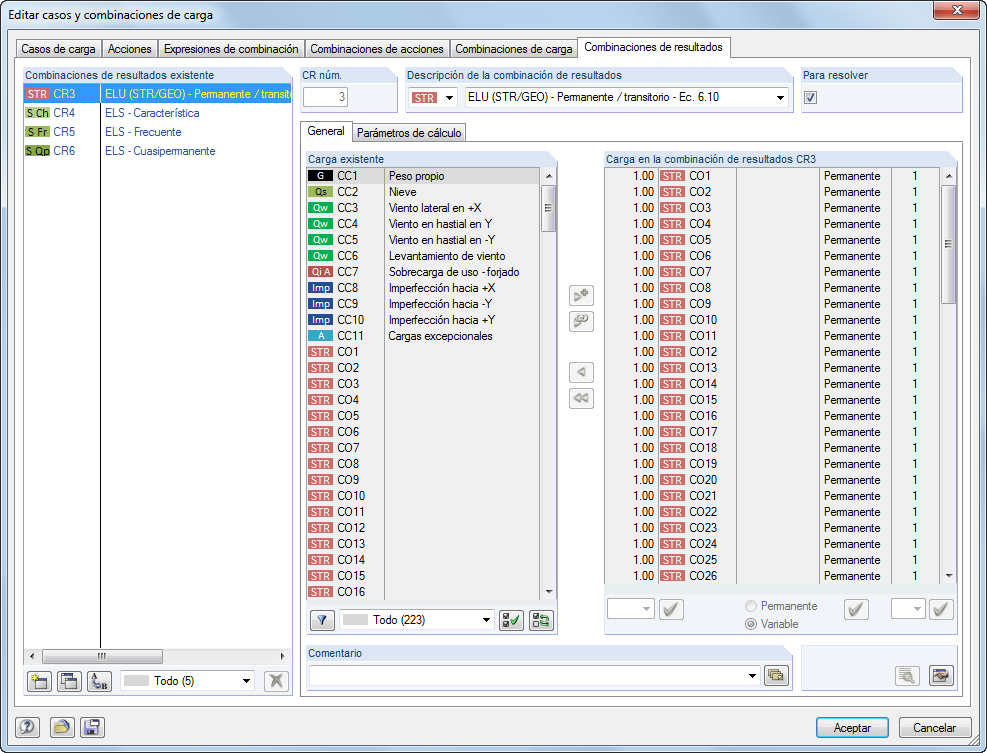Screen dimensions: 987x753
Task: Select CO26 row in CR3 combination list
Action: pyautogui.click(x=772, y=575)
